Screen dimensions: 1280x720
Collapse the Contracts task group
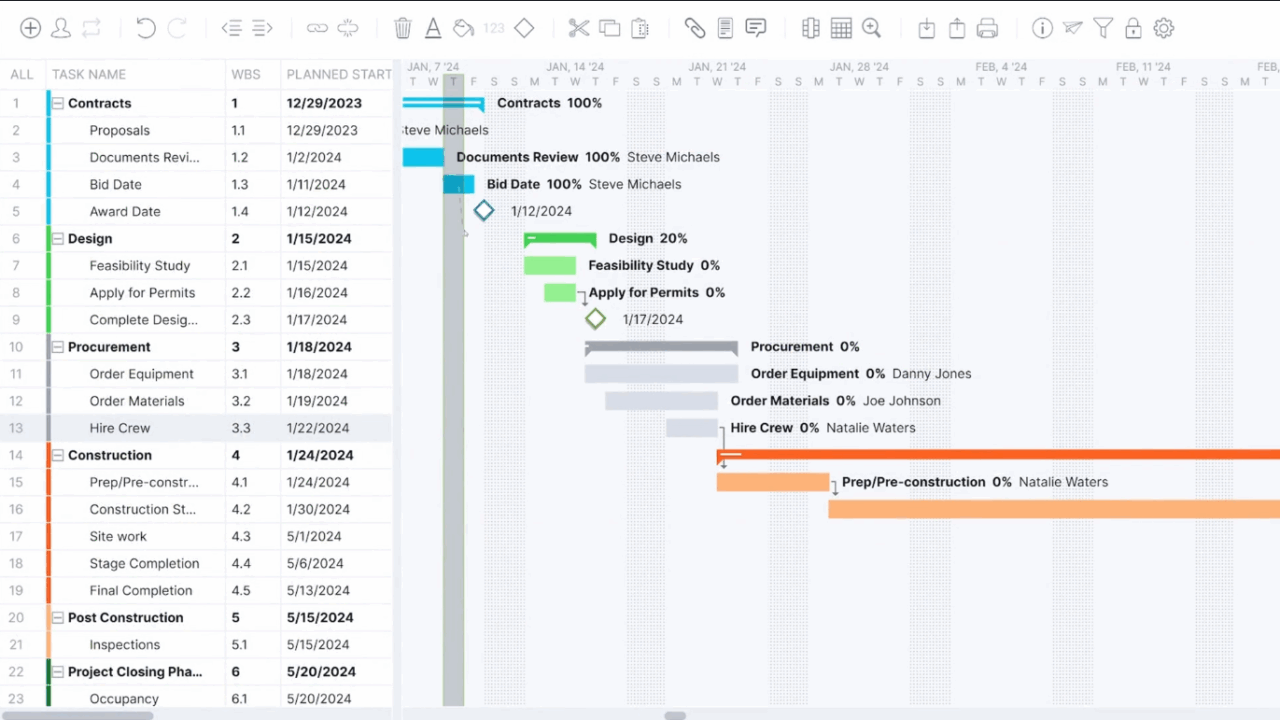point(58,103)
